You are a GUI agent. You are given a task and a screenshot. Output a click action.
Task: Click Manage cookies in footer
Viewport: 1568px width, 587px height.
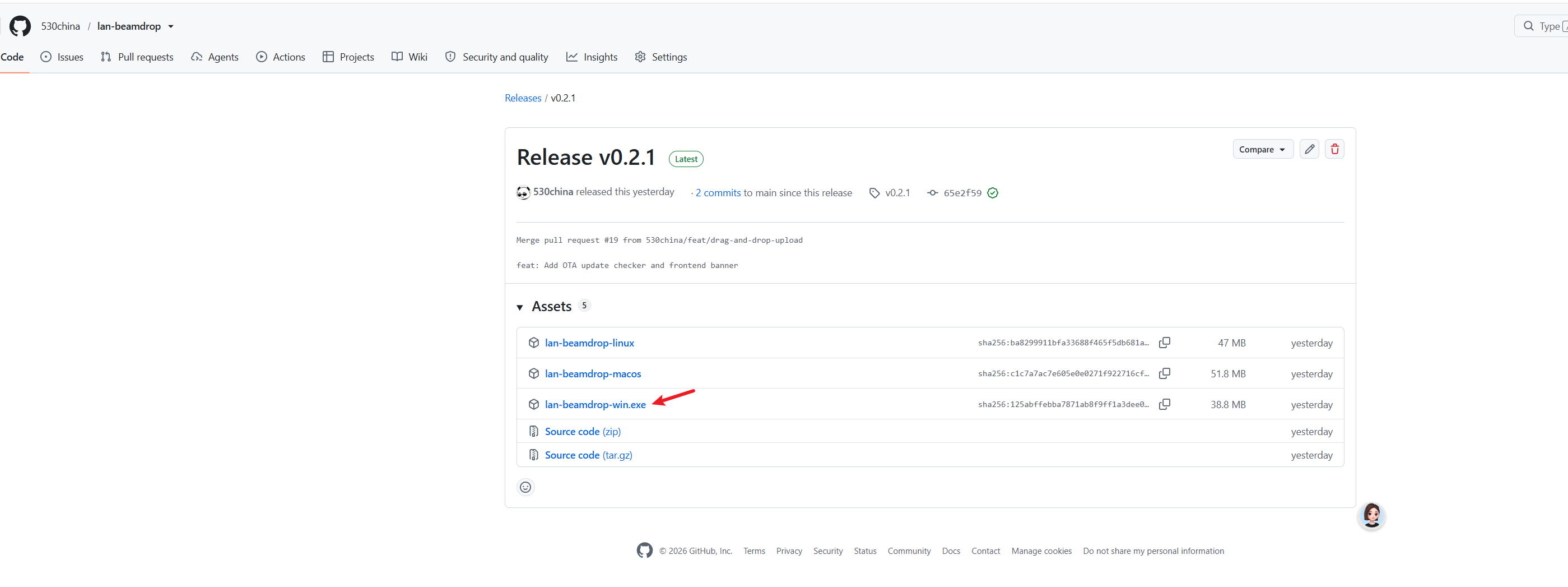tap(1041, 552)
